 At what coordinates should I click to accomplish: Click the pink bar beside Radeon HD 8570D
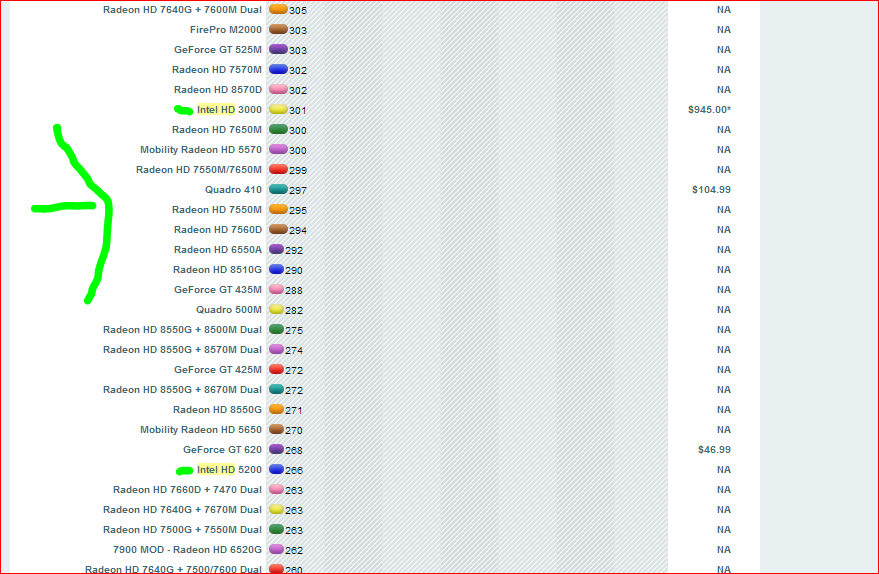[x=278, y=89]
